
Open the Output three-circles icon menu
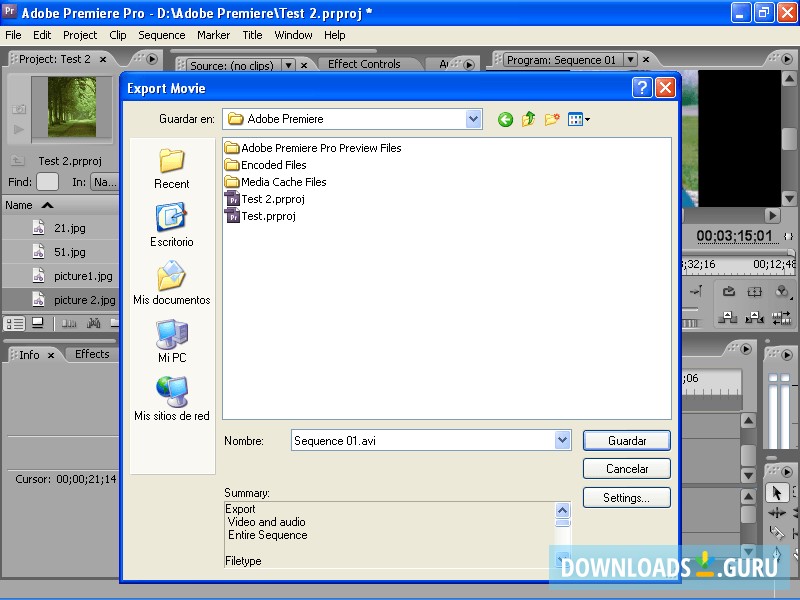click(782, 292)
